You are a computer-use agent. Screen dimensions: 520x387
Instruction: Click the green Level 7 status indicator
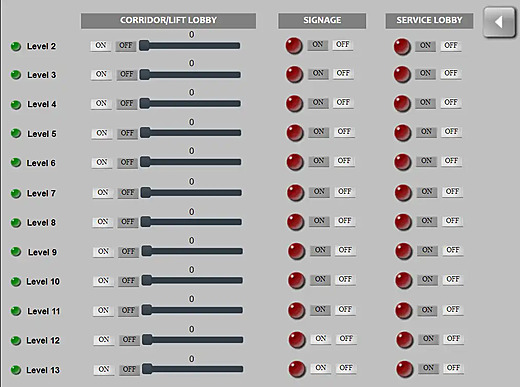[x=16, y=193]
